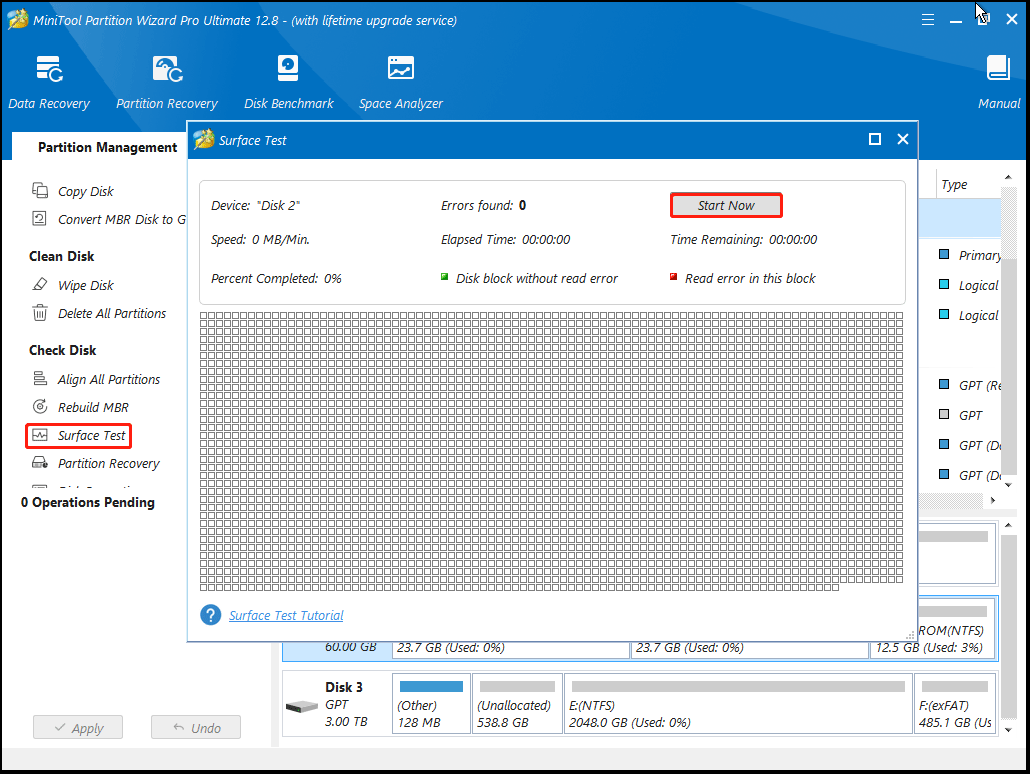Click the Surface Test dialog logo icon
The height and width of the screenshot is (774, 1030).
(x=204, y=139)
